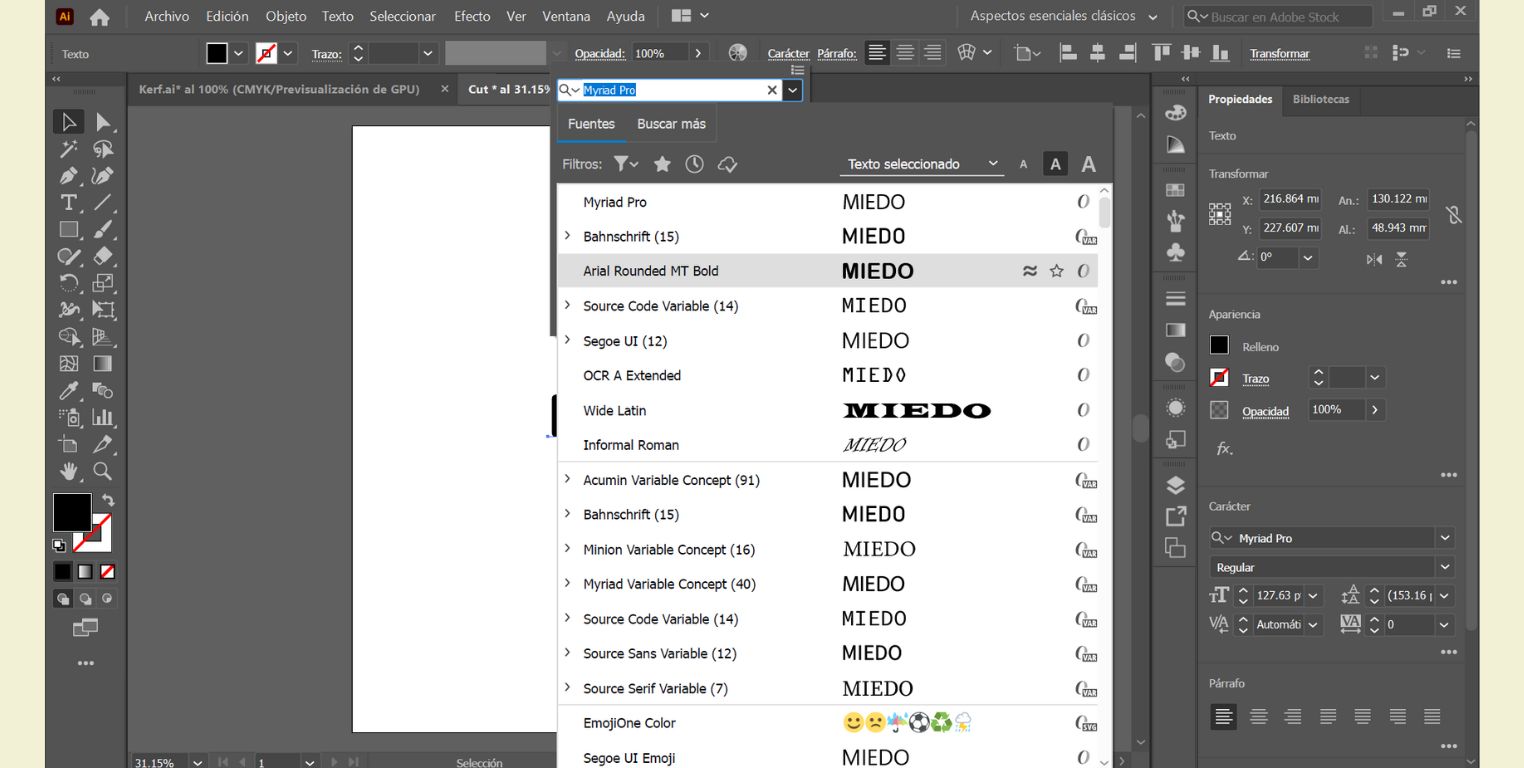
Task: Pick the Magic Wand tool
Action: tap(68, 149)
